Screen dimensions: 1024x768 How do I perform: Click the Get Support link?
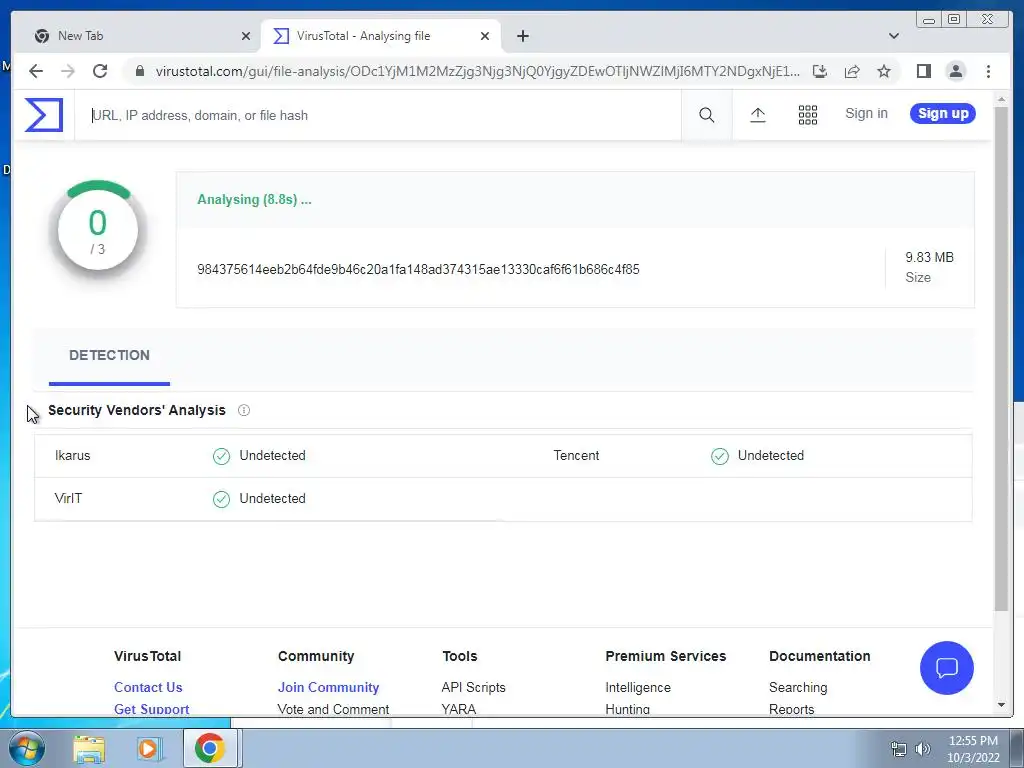pyautogui.click(x=152, y=709)
